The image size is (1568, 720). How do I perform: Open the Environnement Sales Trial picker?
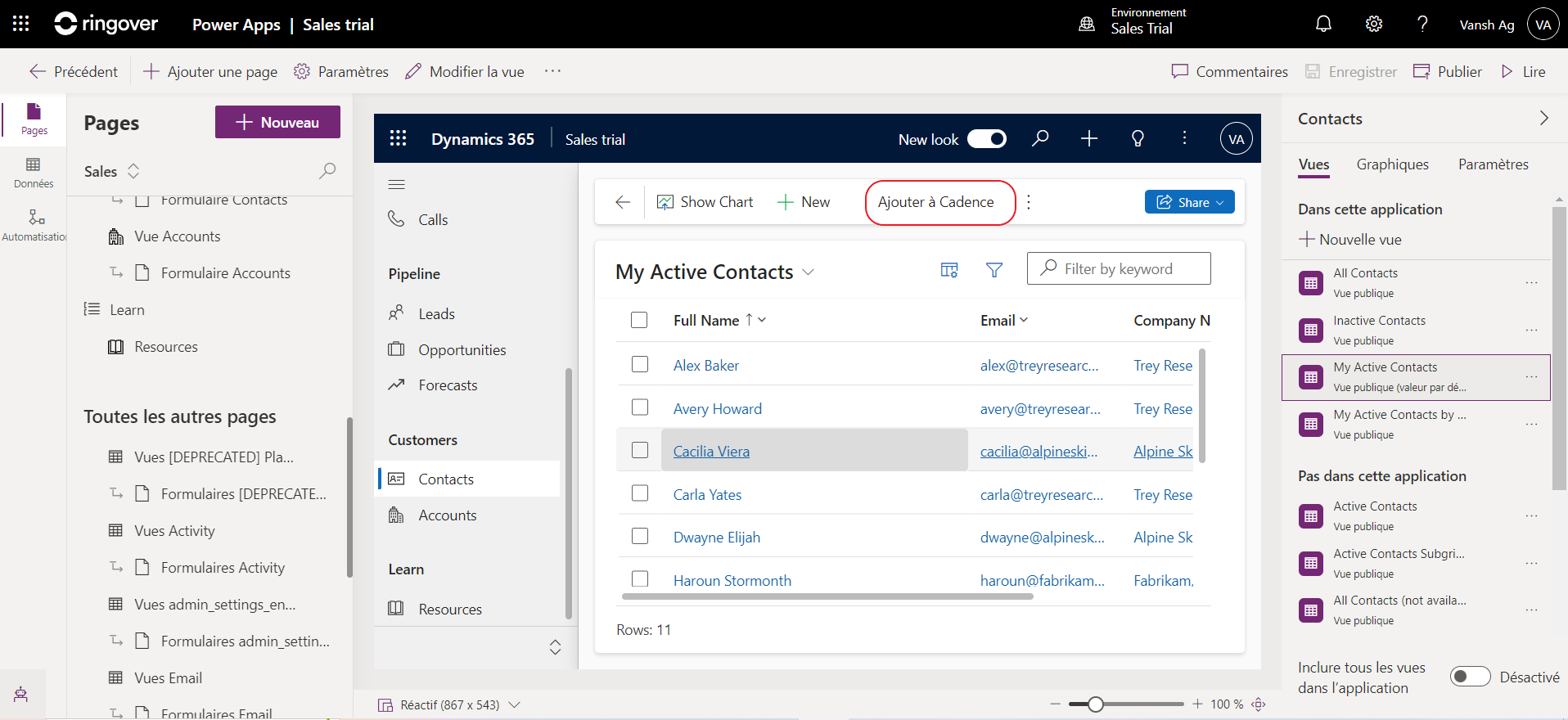(1133, 24)
